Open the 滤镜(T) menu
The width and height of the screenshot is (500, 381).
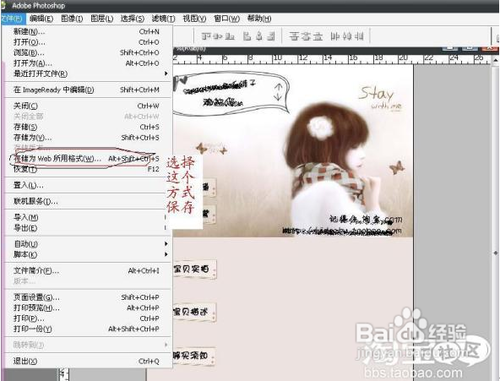163,19
